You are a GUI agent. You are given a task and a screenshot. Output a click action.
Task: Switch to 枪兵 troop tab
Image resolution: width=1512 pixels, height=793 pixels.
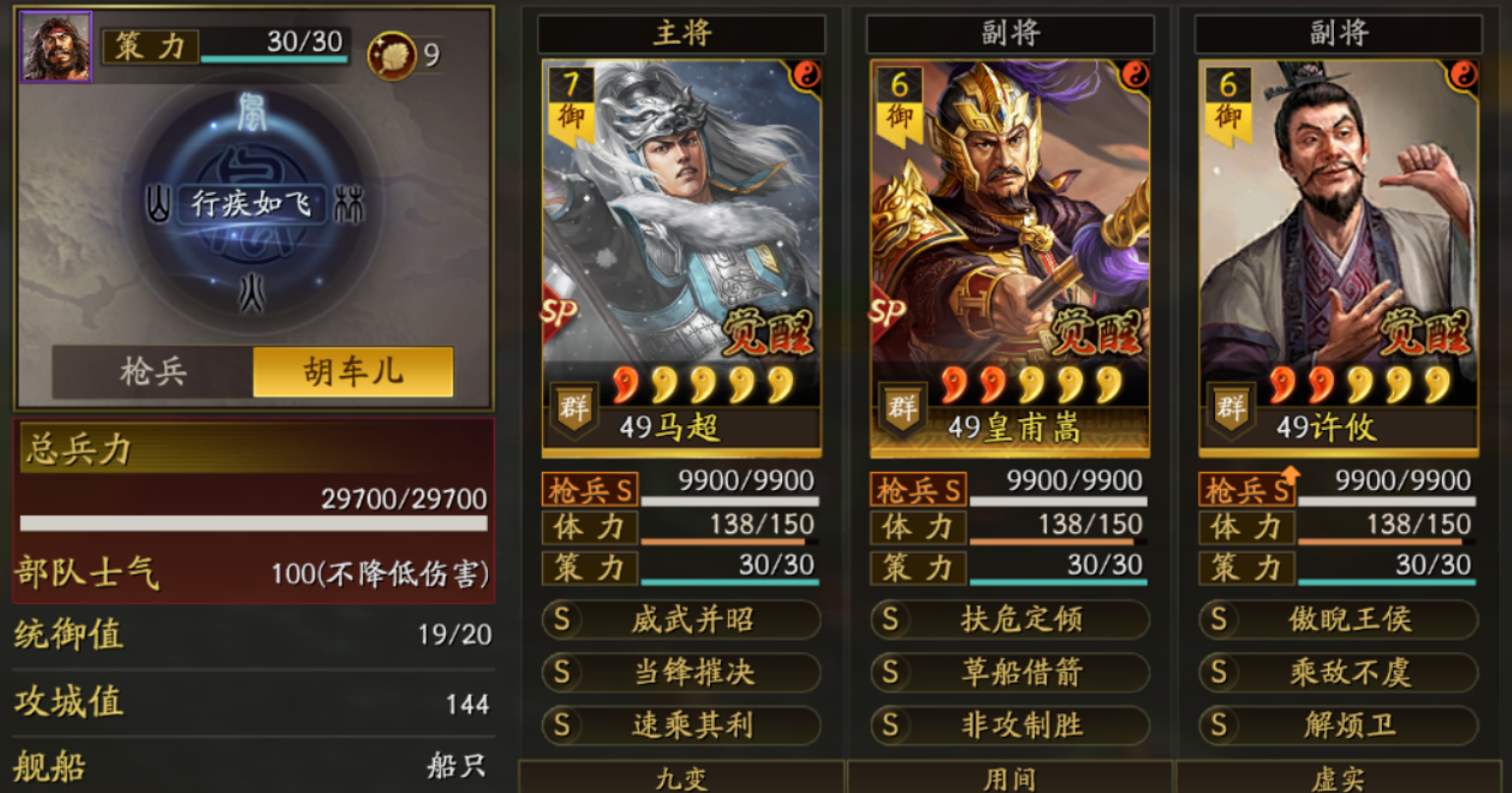tap(152, 372)
